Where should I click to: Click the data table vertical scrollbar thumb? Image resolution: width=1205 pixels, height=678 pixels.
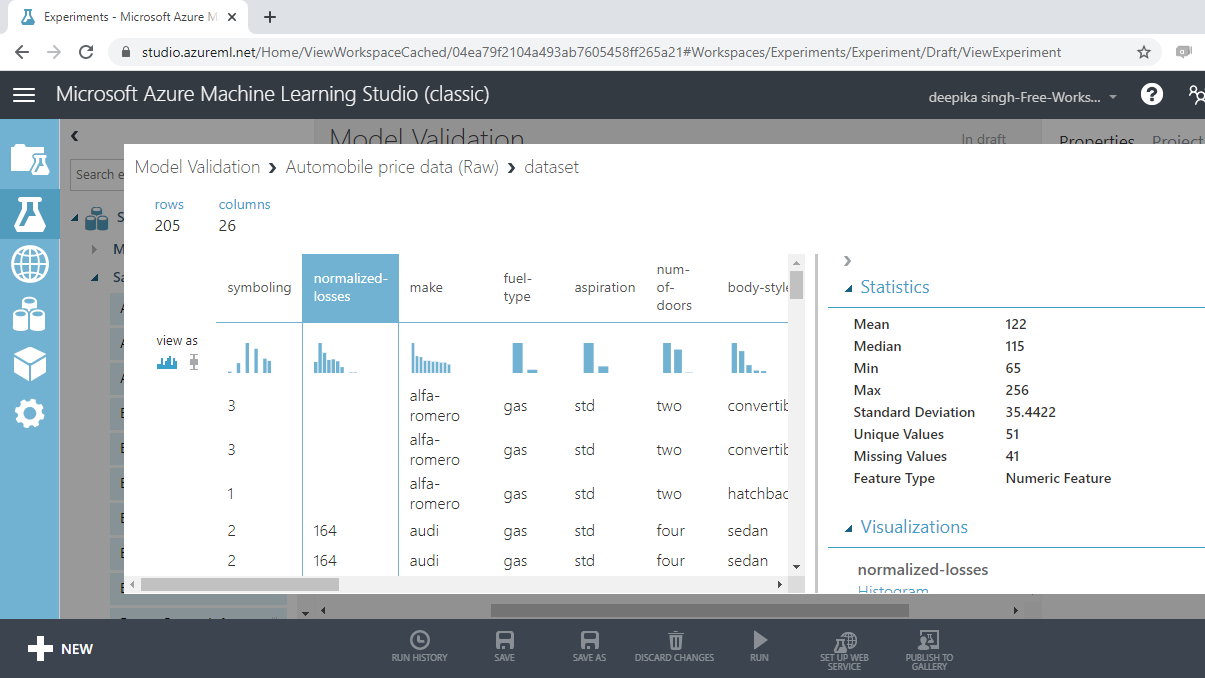coord(796,285)
